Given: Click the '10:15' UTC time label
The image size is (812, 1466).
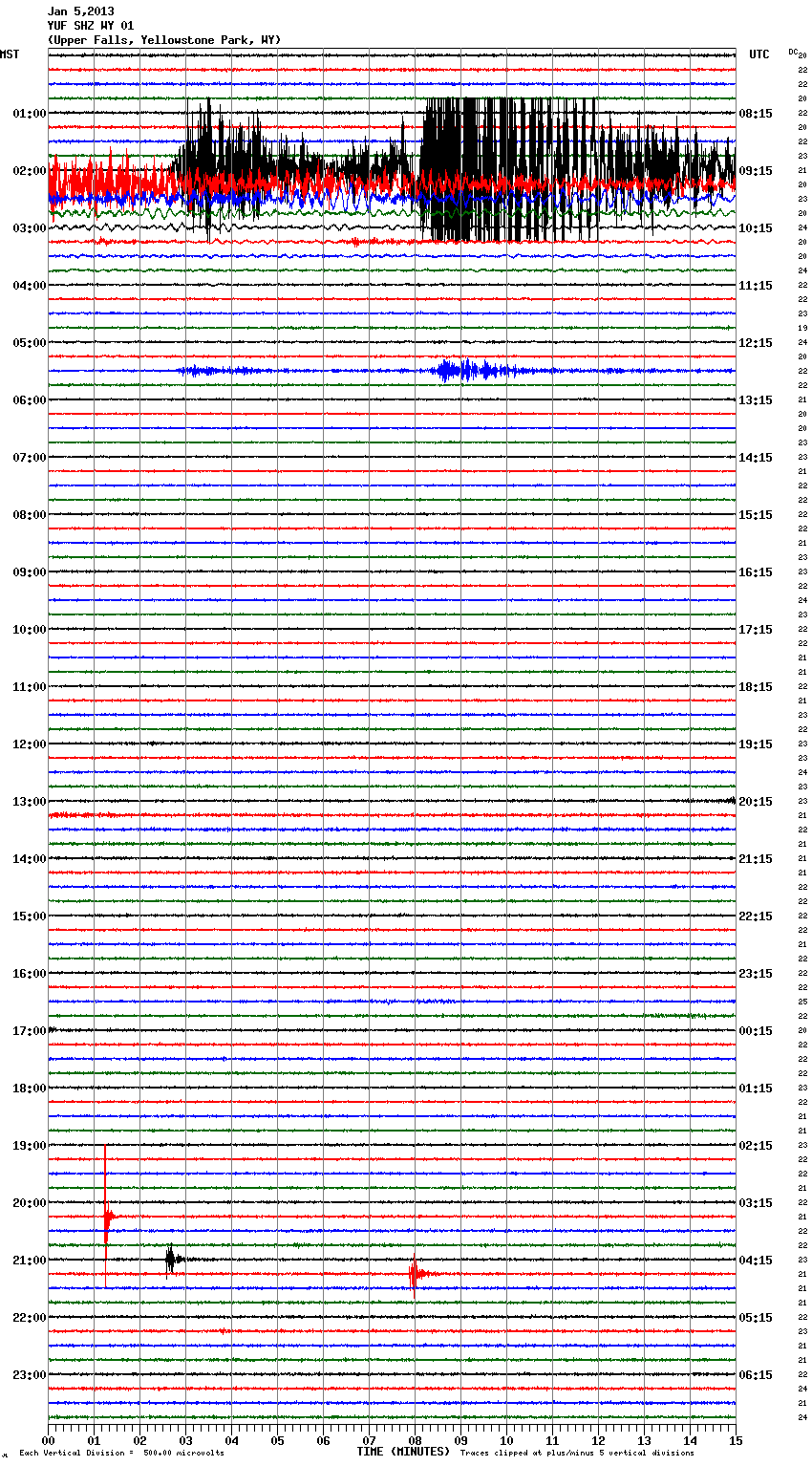Looking at the screenshot, I should [x=756, y=228].
